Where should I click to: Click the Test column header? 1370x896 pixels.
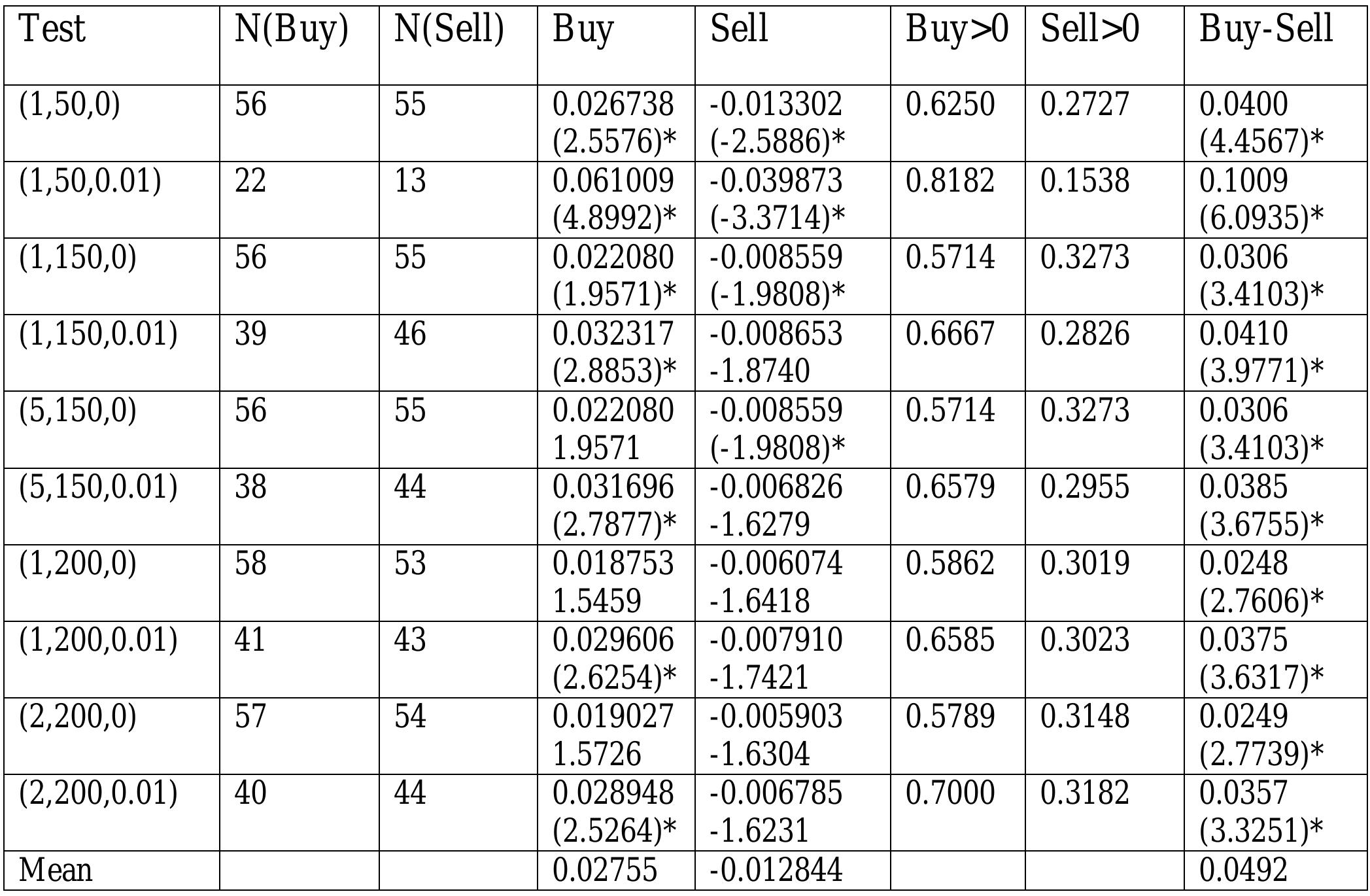52,30
